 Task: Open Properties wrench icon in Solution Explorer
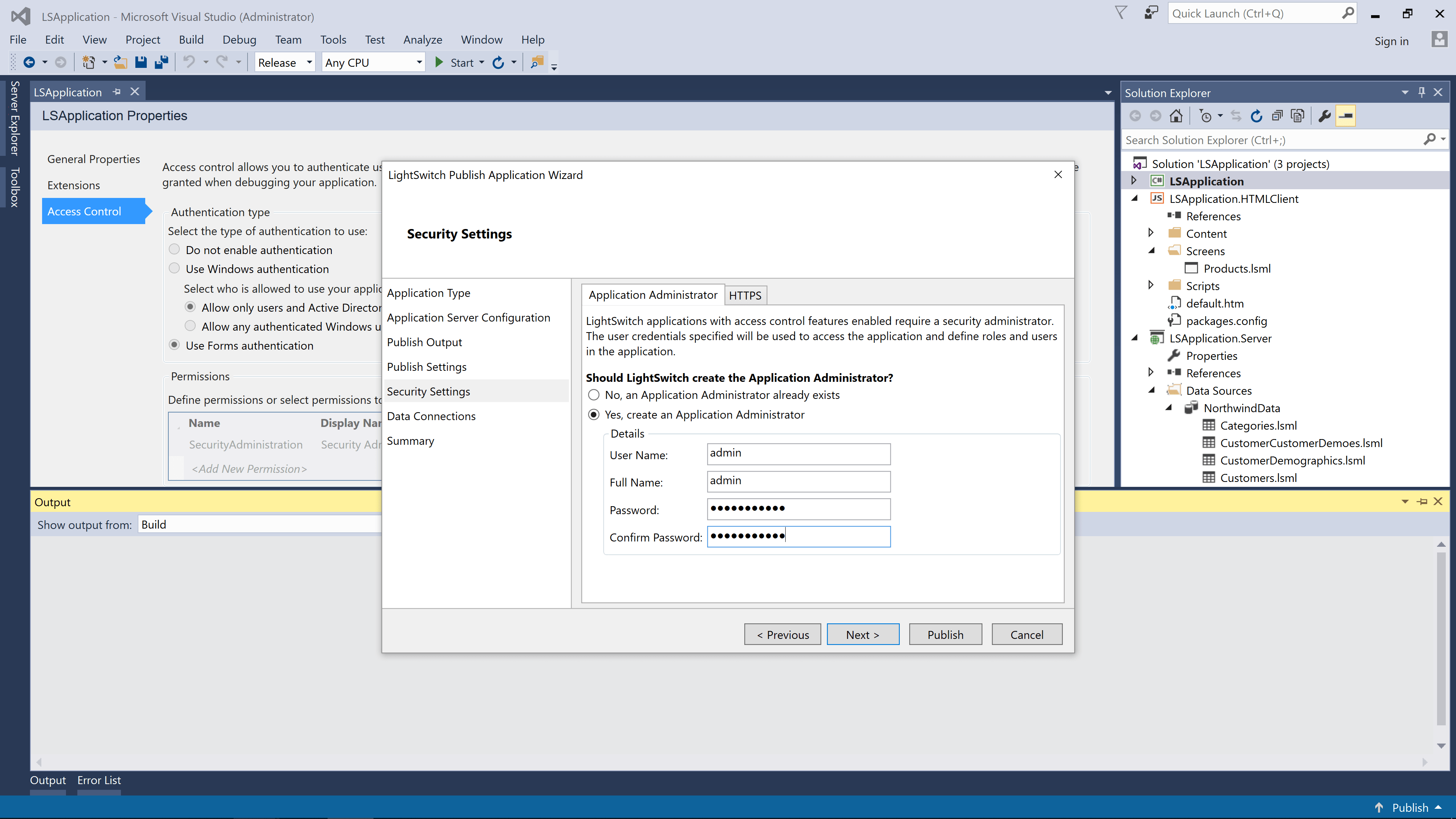pyautogui.click(x=1324, y=116)
